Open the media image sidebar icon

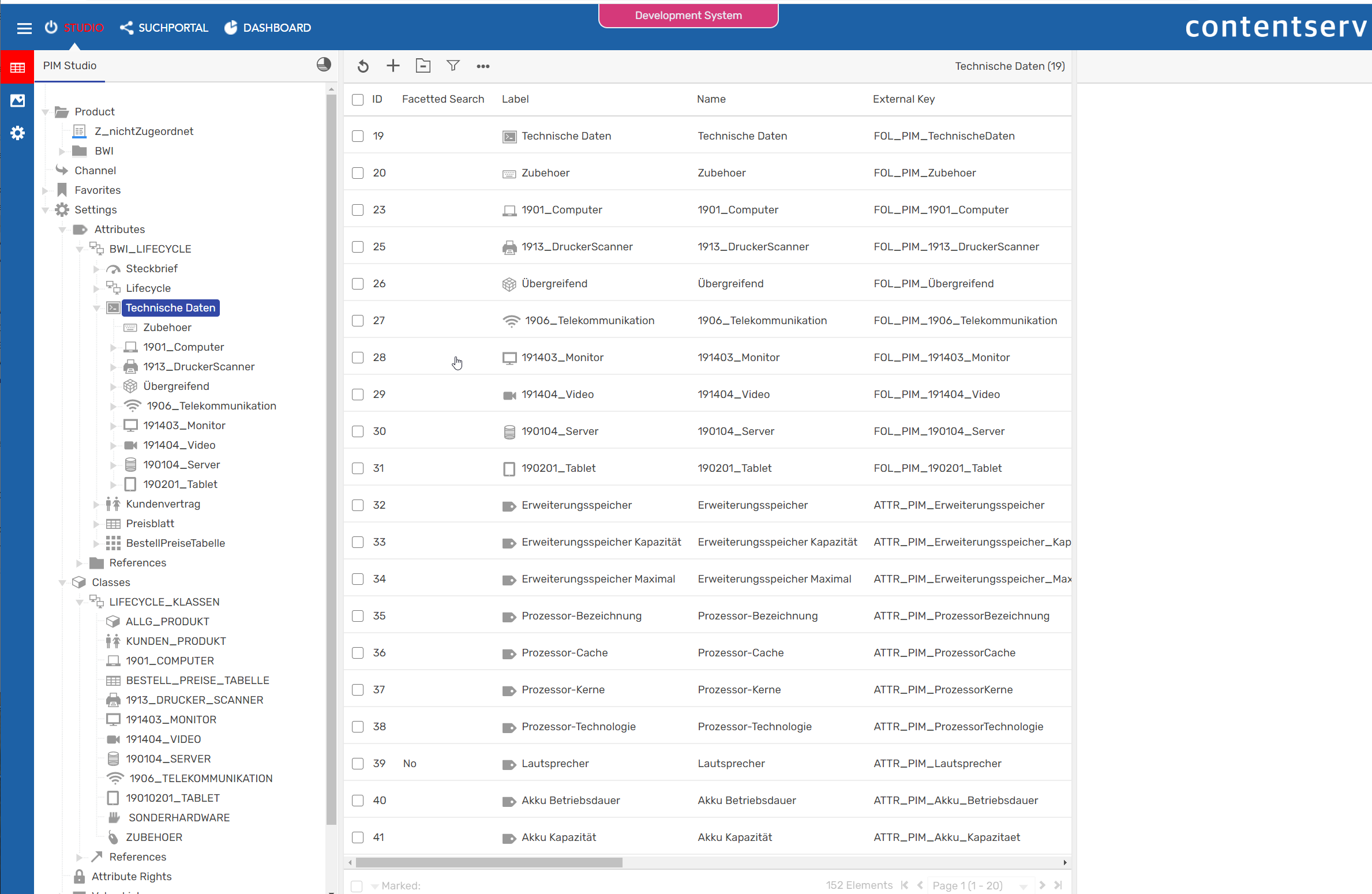(x=17, y=101)
